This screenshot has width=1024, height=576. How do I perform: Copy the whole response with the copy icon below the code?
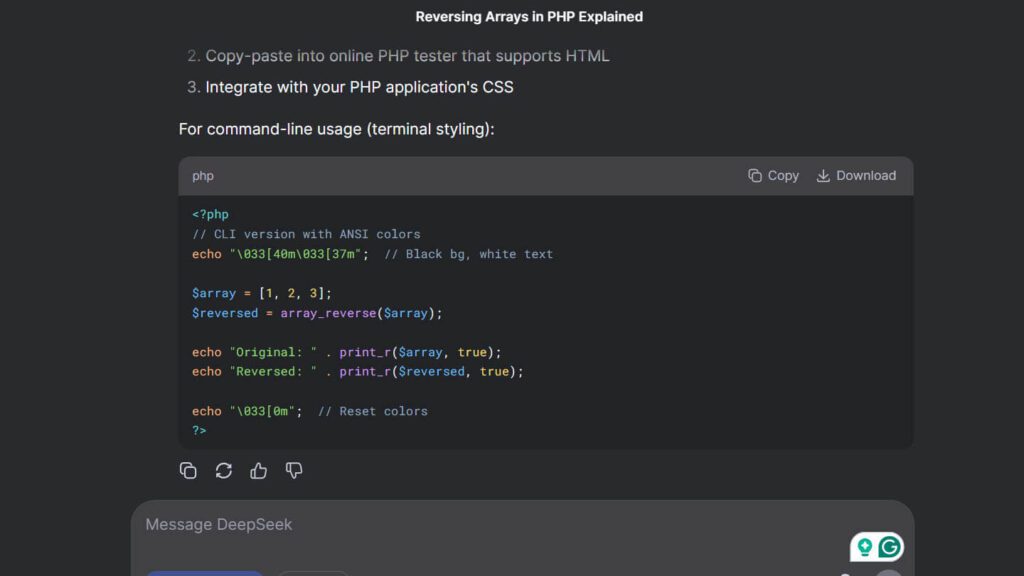(x=188, y=471)
